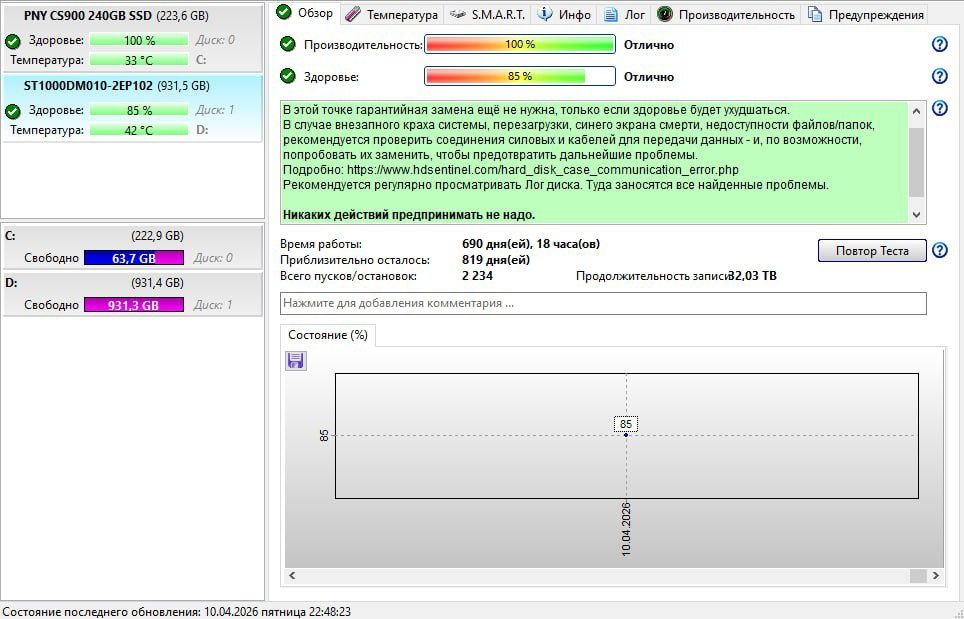Click the 42 °C temperature bar

138,130
